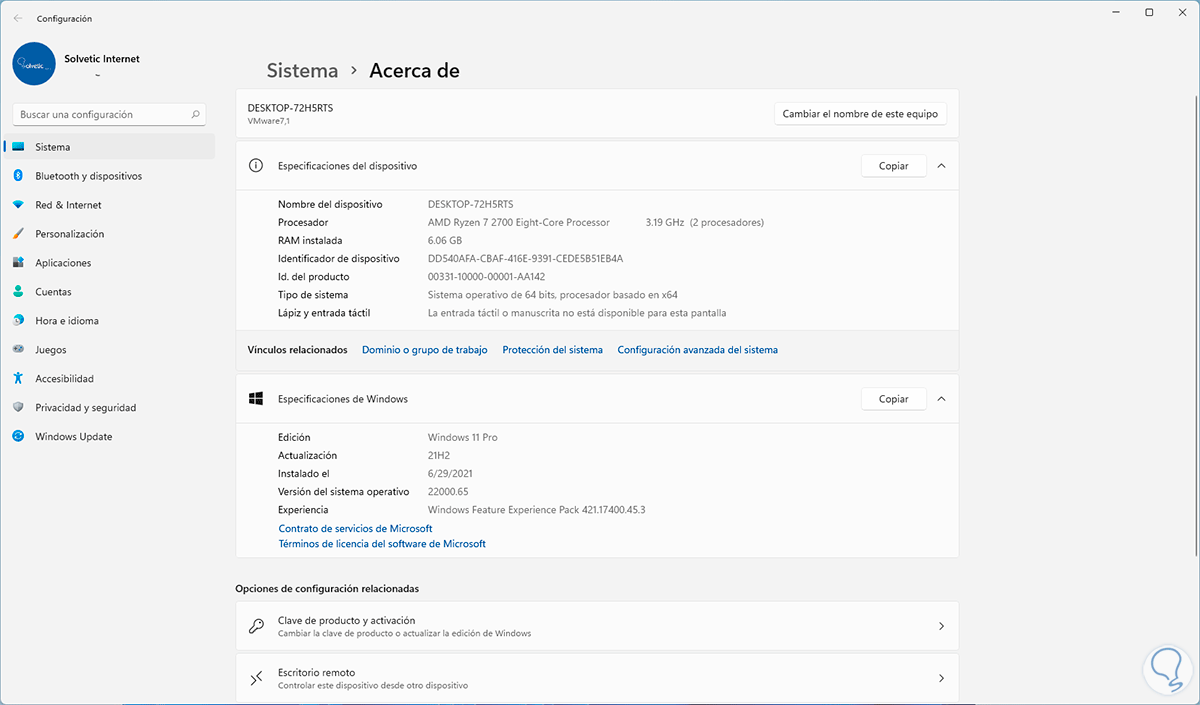Click the Buscar una configuración field
1200x705 pixels.
tap(100, 115)
